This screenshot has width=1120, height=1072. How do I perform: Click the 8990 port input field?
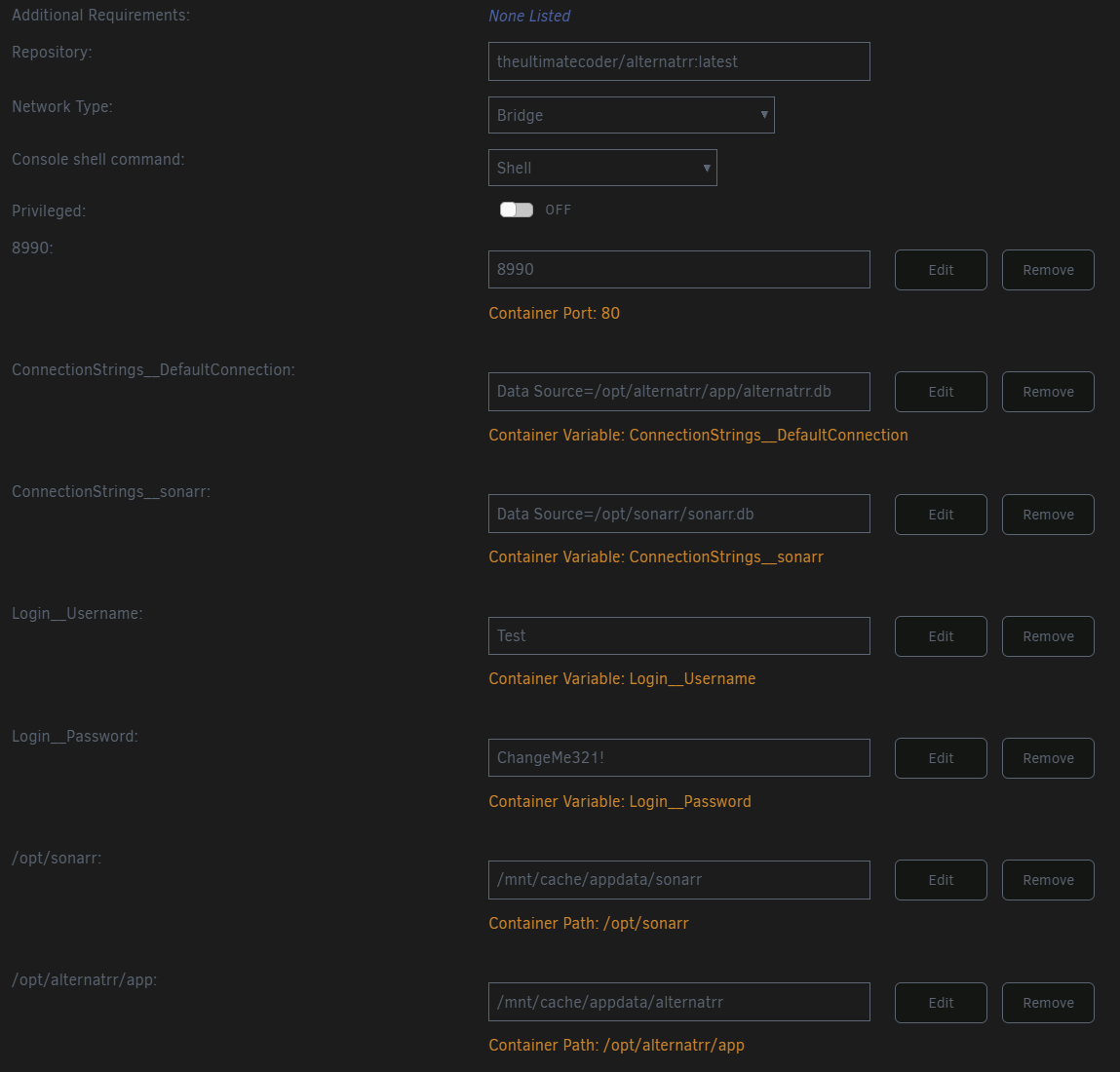[678, 269]
